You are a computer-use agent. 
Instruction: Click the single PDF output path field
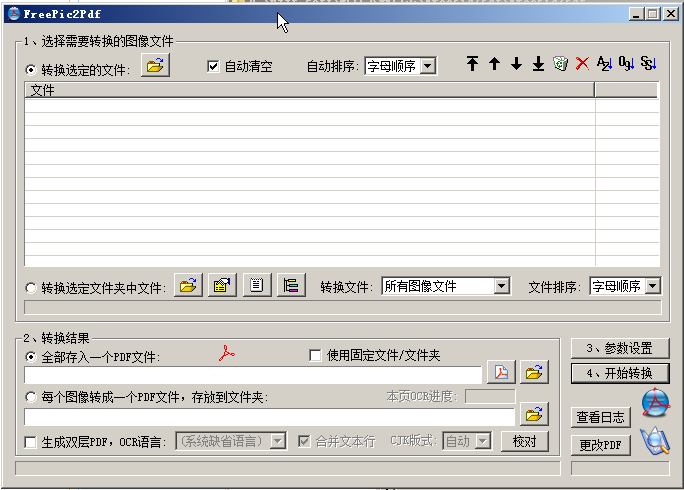tap(253, 375)
